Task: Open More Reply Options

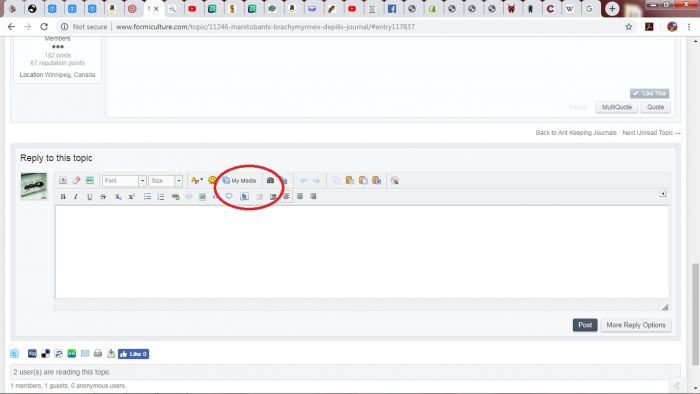Action: 636,325
